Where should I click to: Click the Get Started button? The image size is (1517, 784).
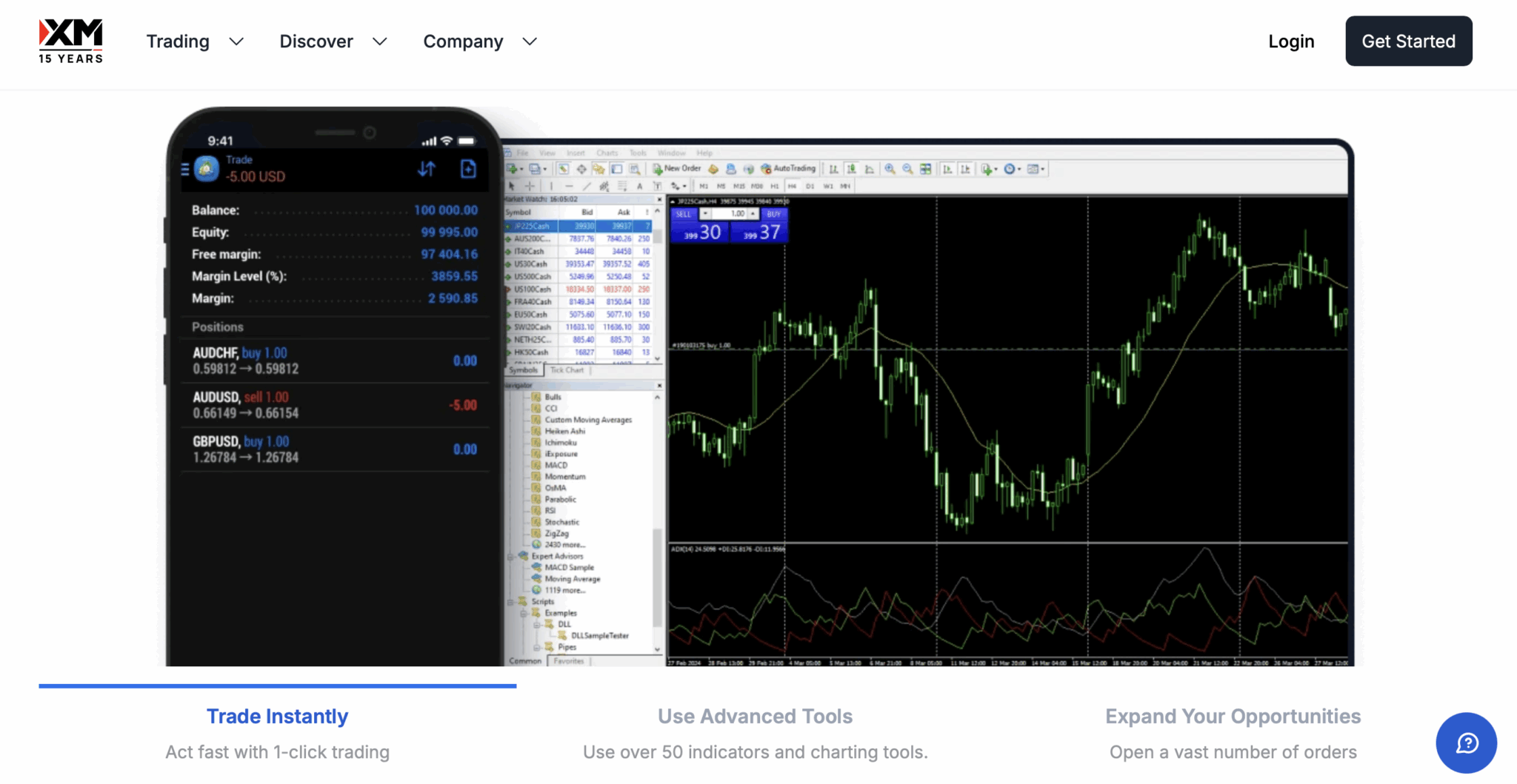(x=1408, y=41)
